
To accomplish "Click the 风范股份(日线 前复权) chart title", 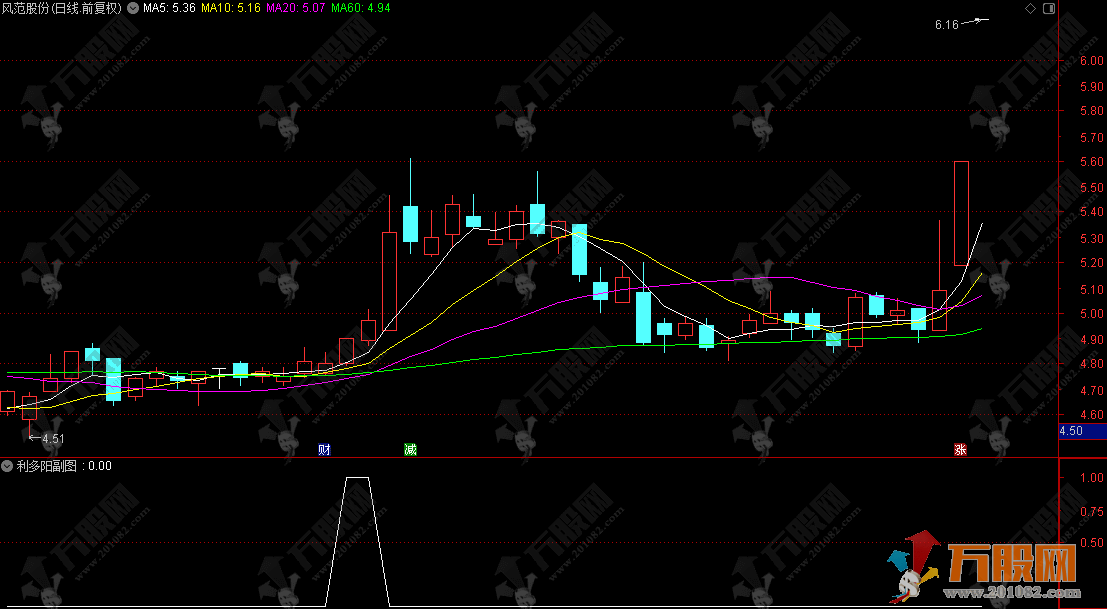I will coord(62,8).
